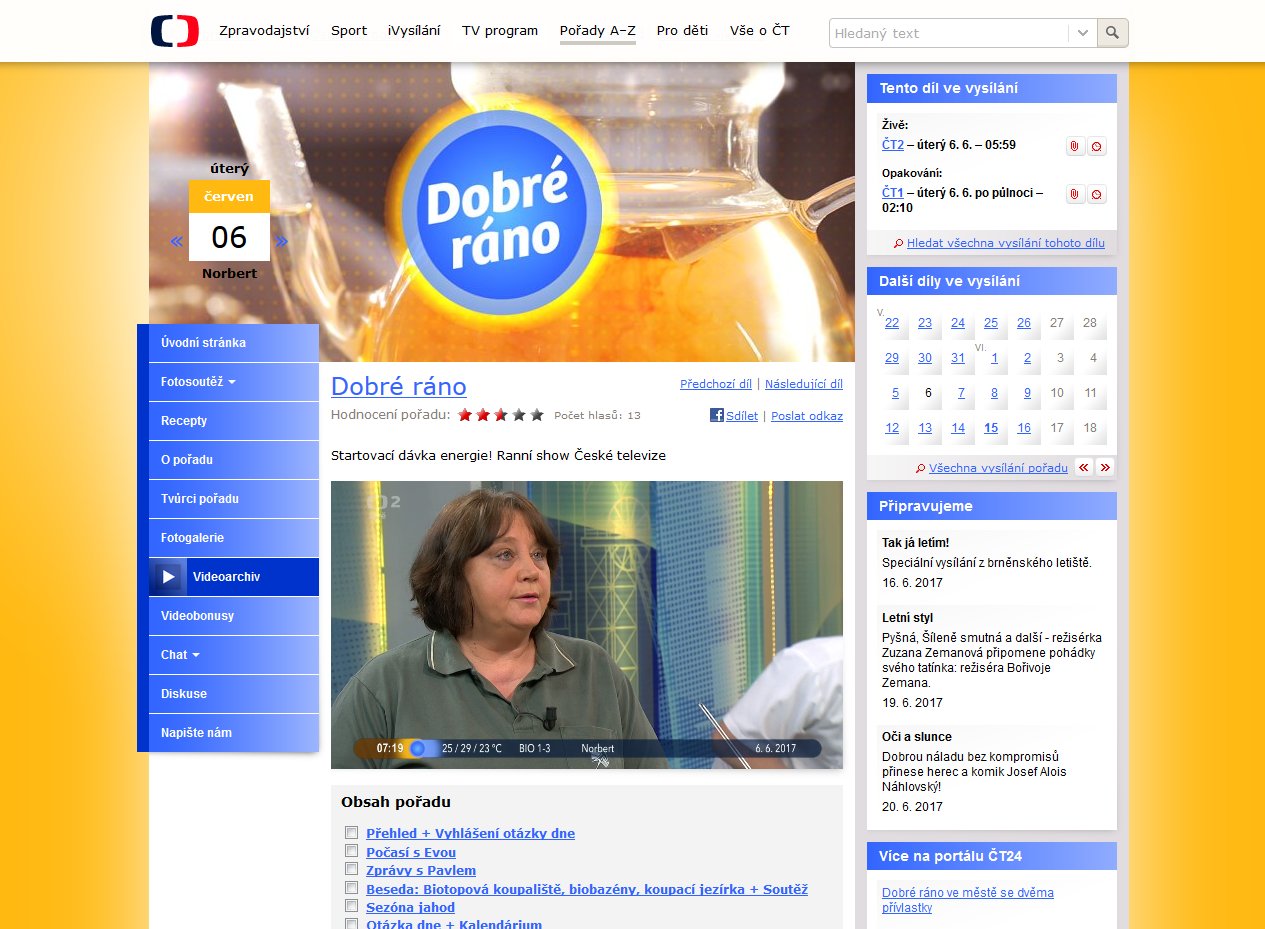Click the paperclip icon next to ČT1 repeat
Screen dimensions: 1265x929
[1074, 194]
